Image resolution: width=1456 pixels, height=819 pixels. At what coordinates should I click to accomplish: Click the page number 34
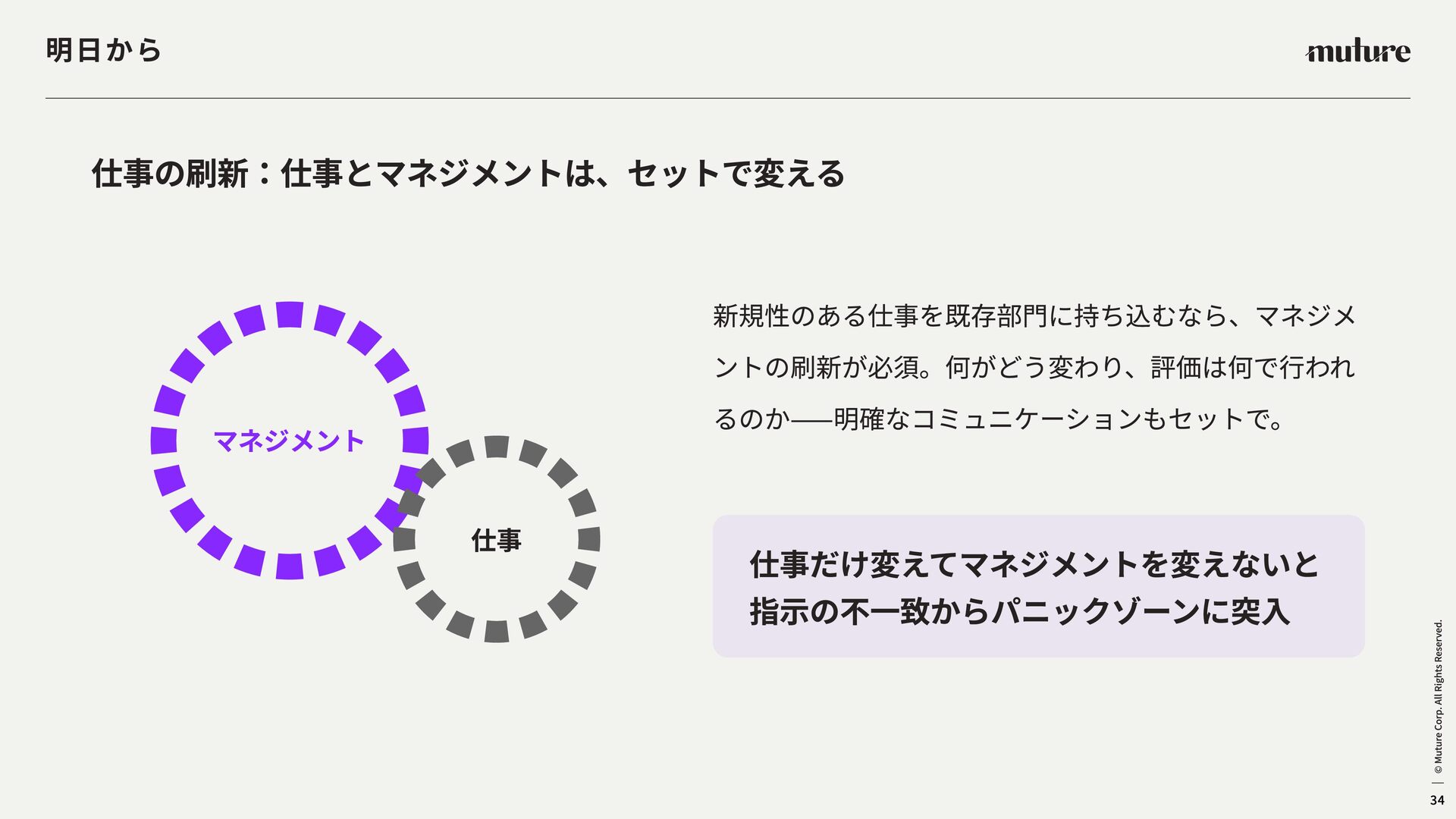pos(1437,800)
